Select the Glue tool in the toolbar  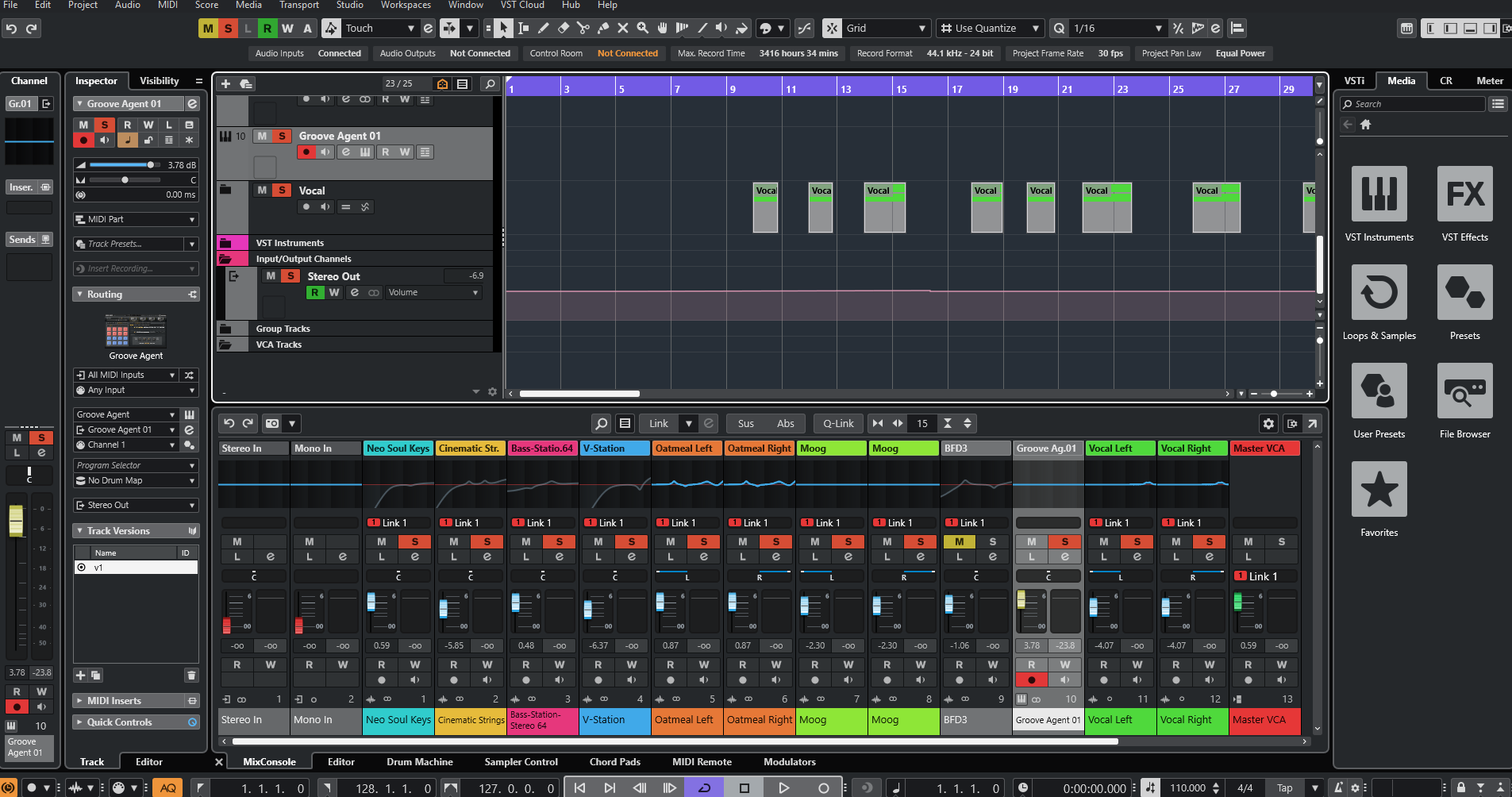coord(602,29)
